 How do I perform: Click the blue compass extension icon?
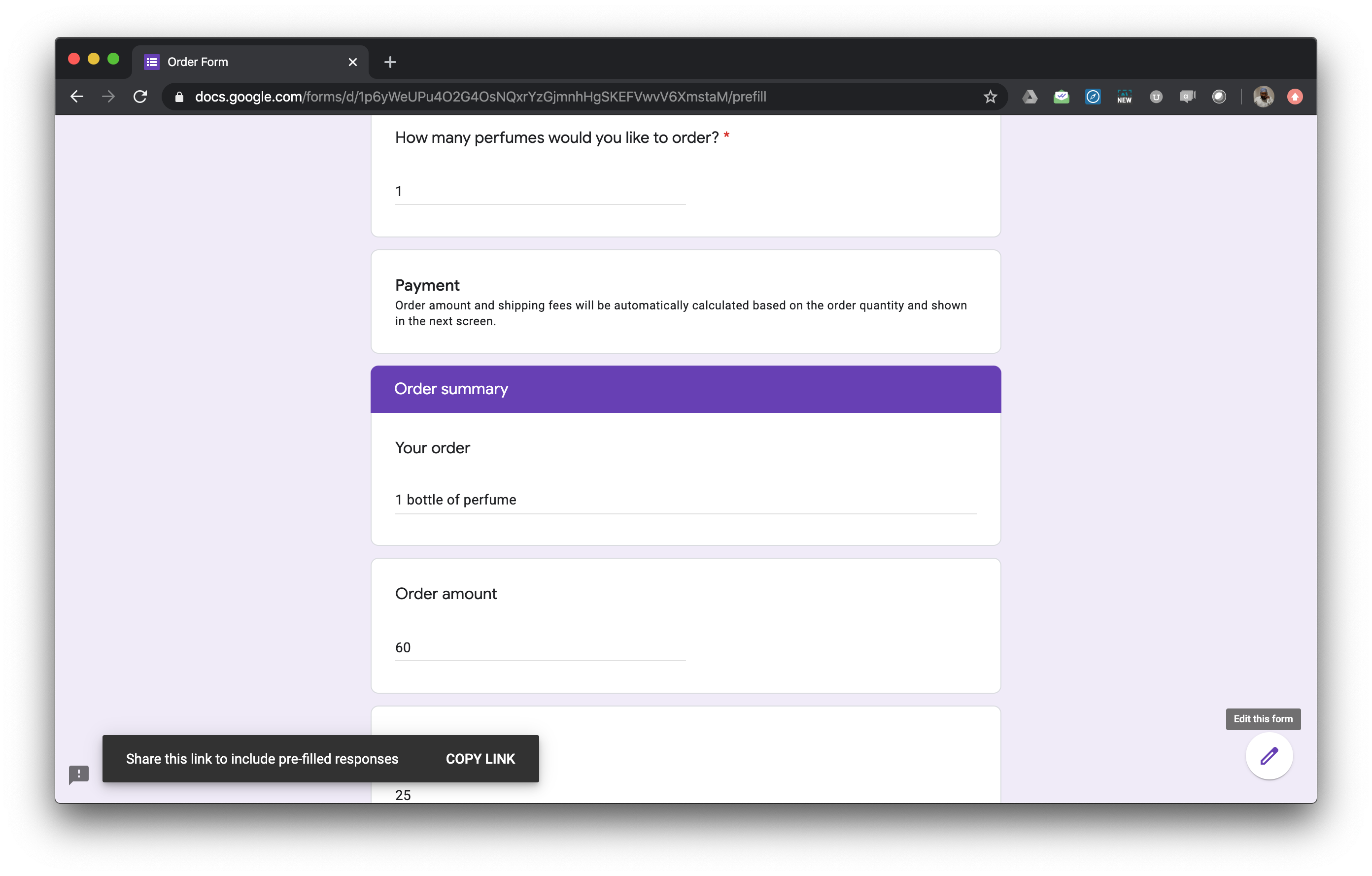pyautogui.click(x=1094, y=96)
